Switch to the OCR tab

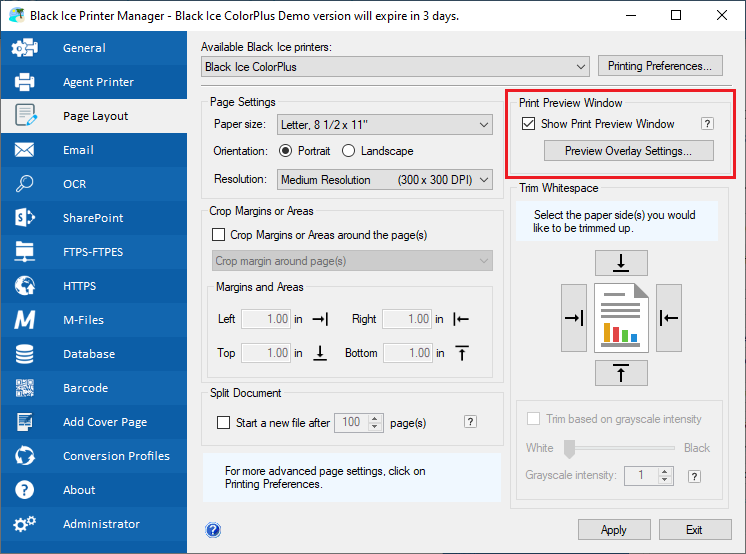point(94,184)
